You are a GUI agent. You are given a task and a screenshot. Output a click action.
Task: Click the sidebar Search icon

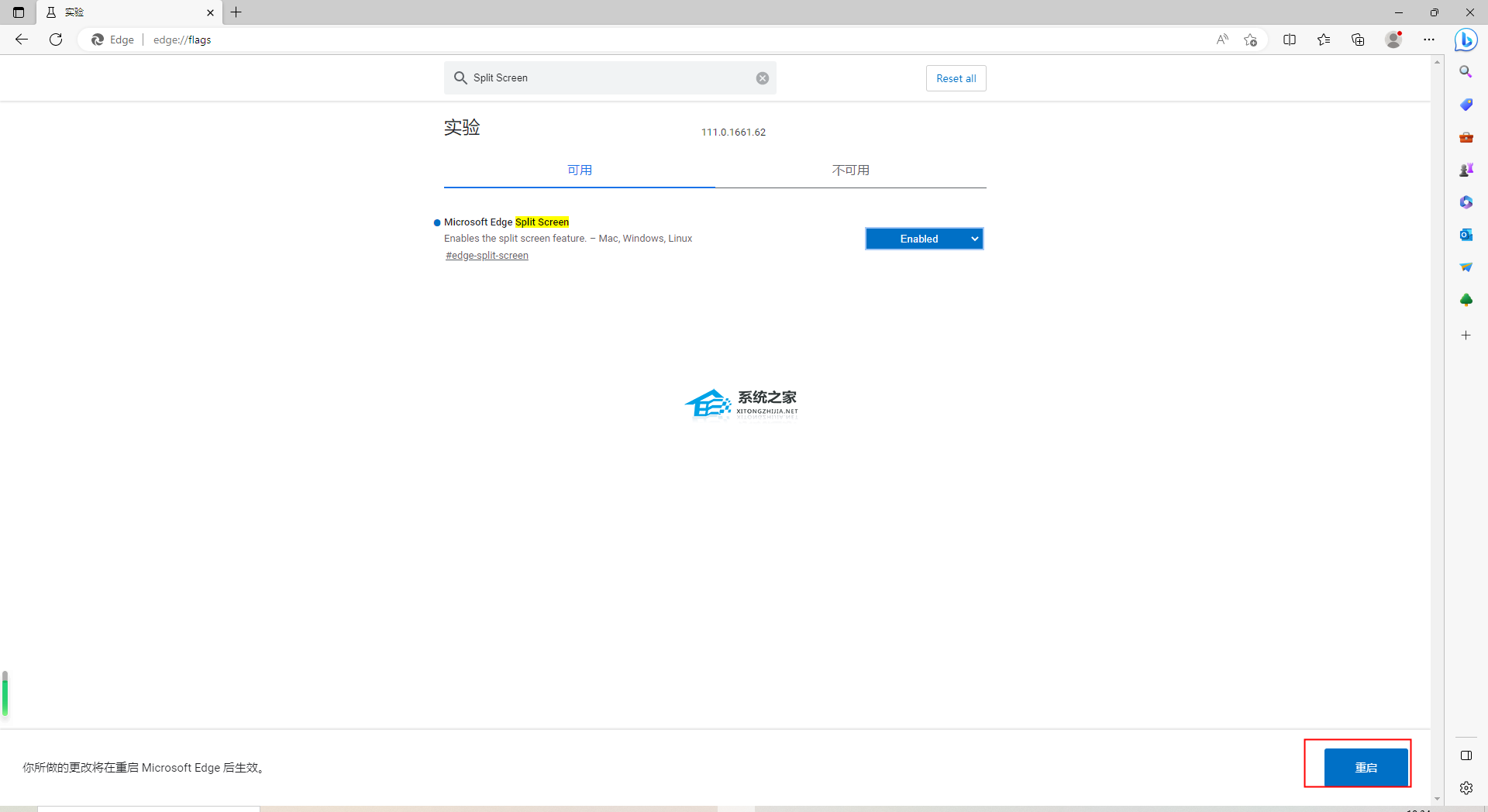pos(1466,71)
